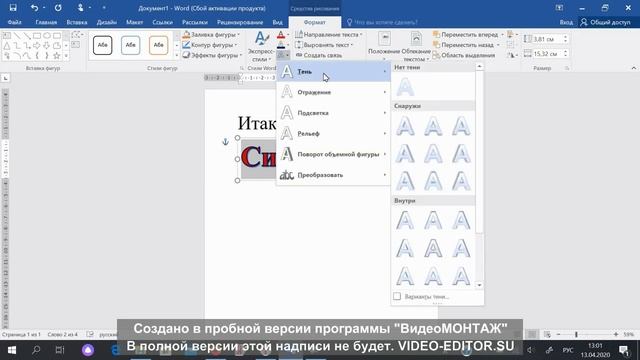640x360 pixels.
Task: Switch to the Вставка ribbon tab
Action: [x=77, y=22]
